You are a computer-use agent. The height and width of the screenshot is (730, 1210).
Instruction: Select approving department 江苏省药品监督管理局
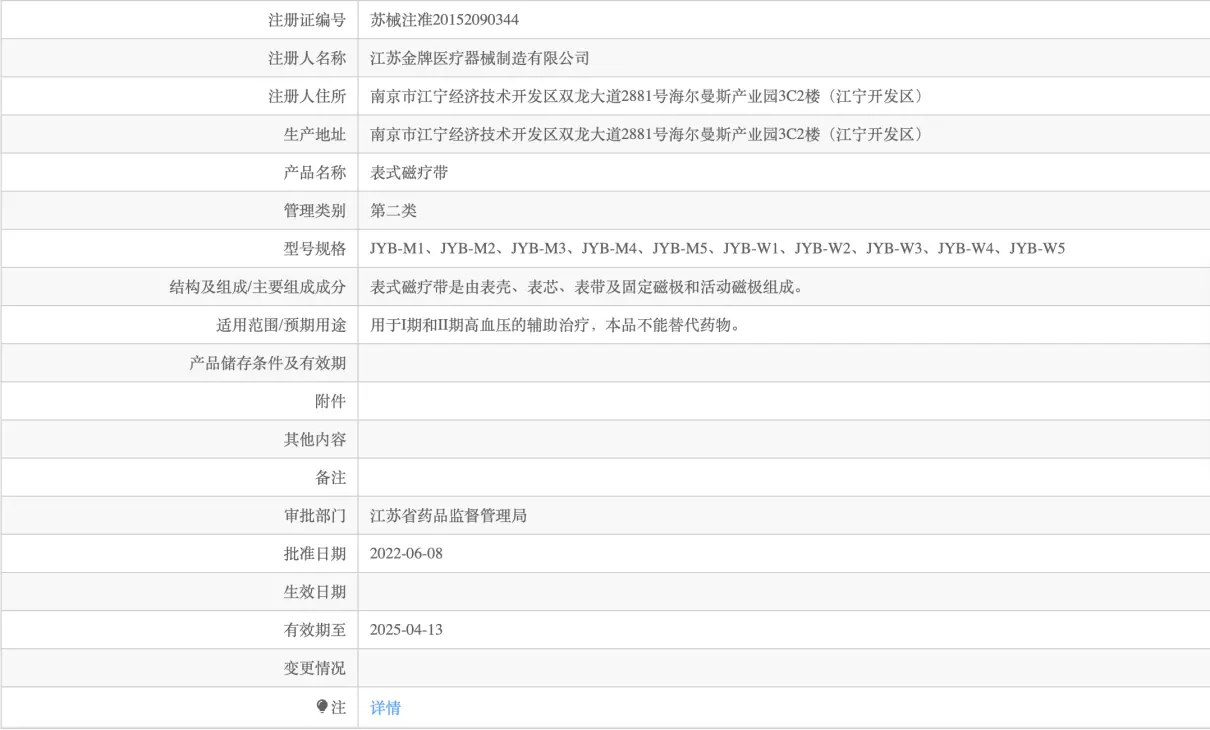point(448,516)
